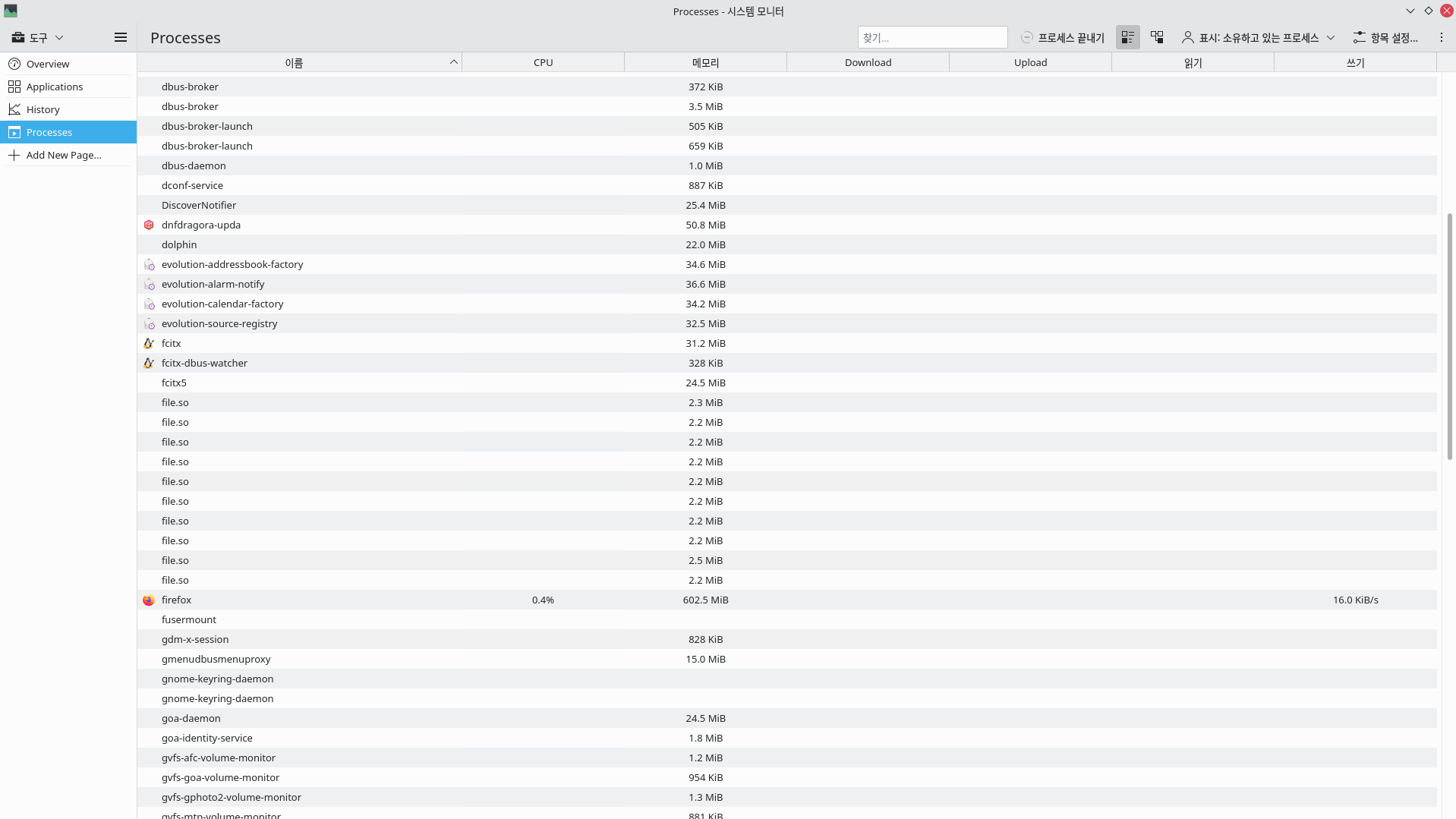Click firefox CPU value 0.4%
Screen dimensions: 1456x819
pyautogui.click(x=543, y=600)
